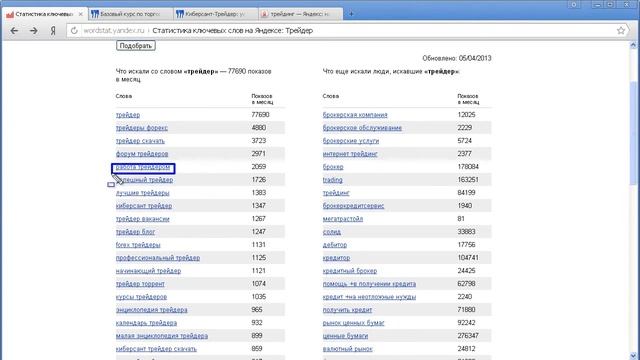This screenshot has width=640, height=360.
Task: Open the форум трейдеров link
Action: pyautogui.click(x=142, y=154)
